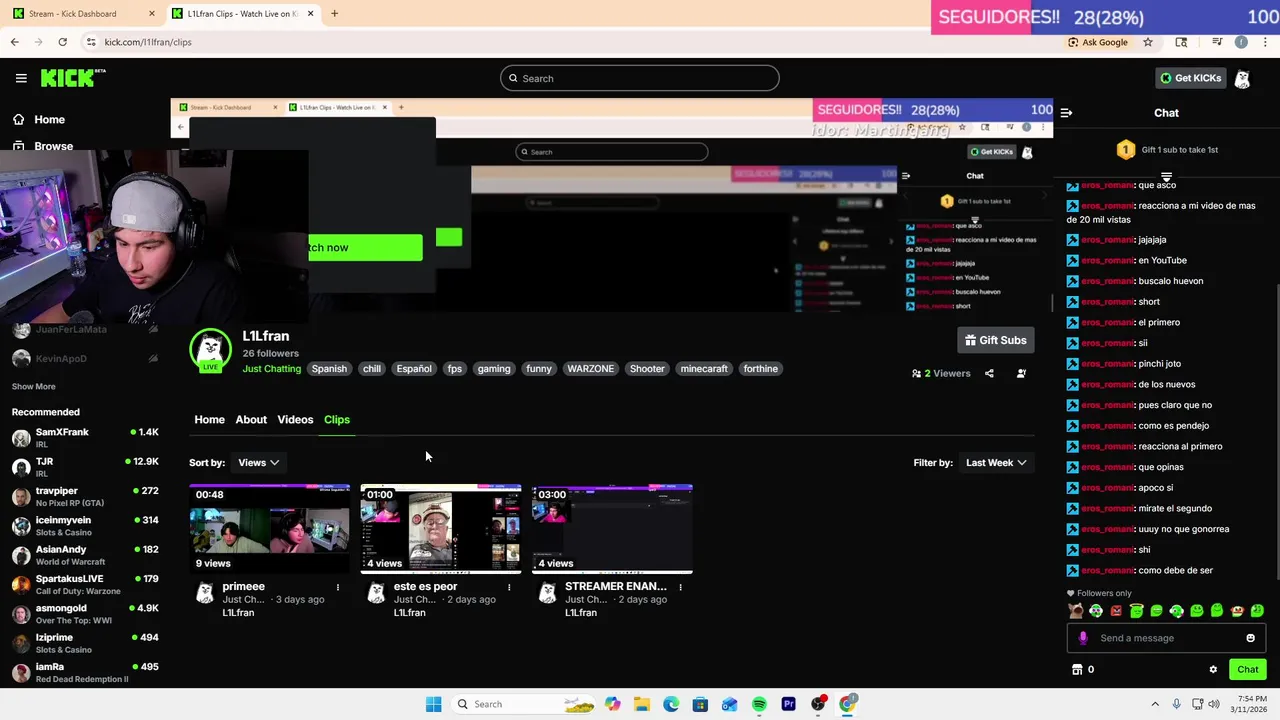Click Show More under followed channels
Viewport: 1280px width, 720px height.
[x=34, y=386]
